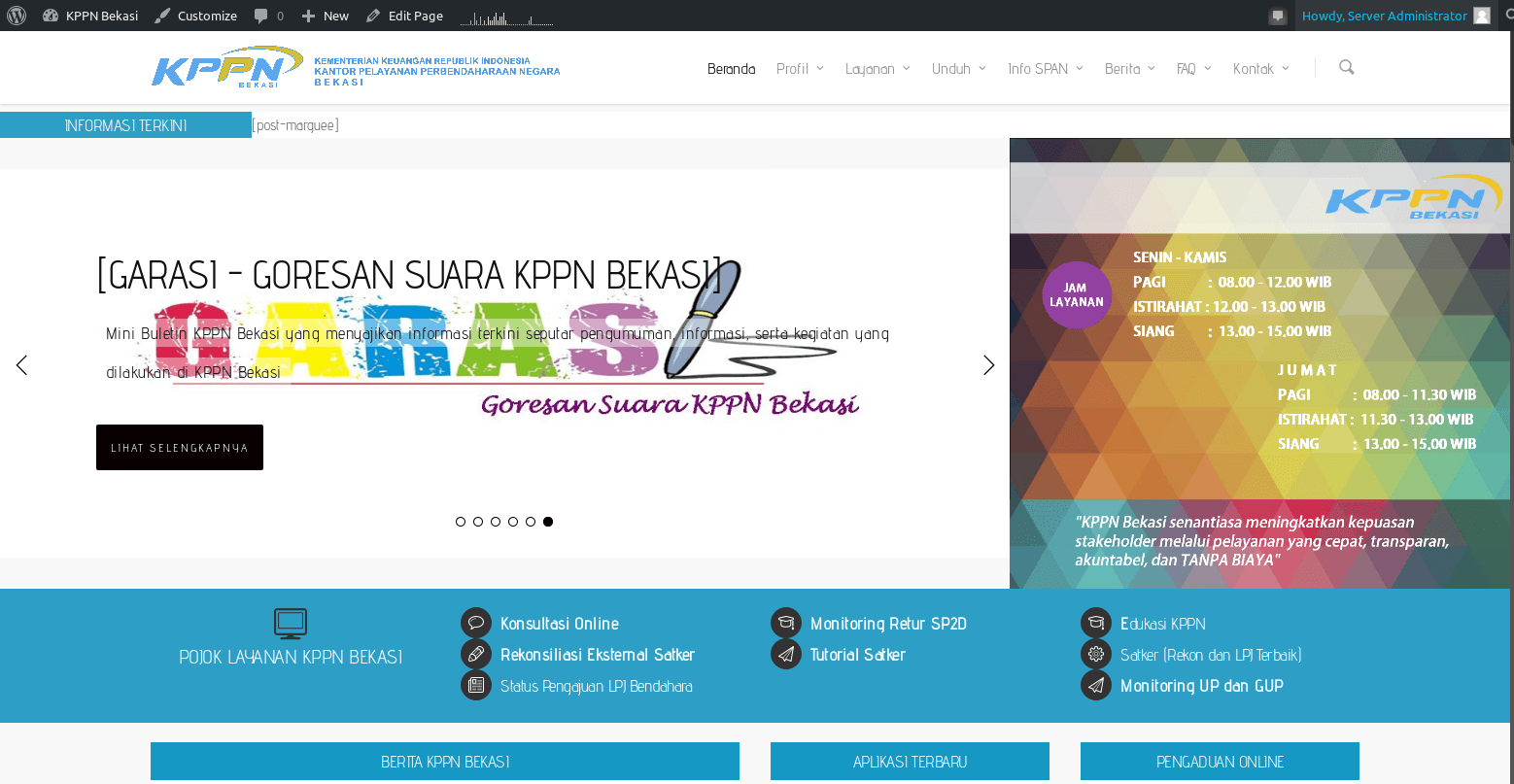Click the Server Administrator avatar
This screenshot has width=1514, height=784.
[x=1481, y=16]
